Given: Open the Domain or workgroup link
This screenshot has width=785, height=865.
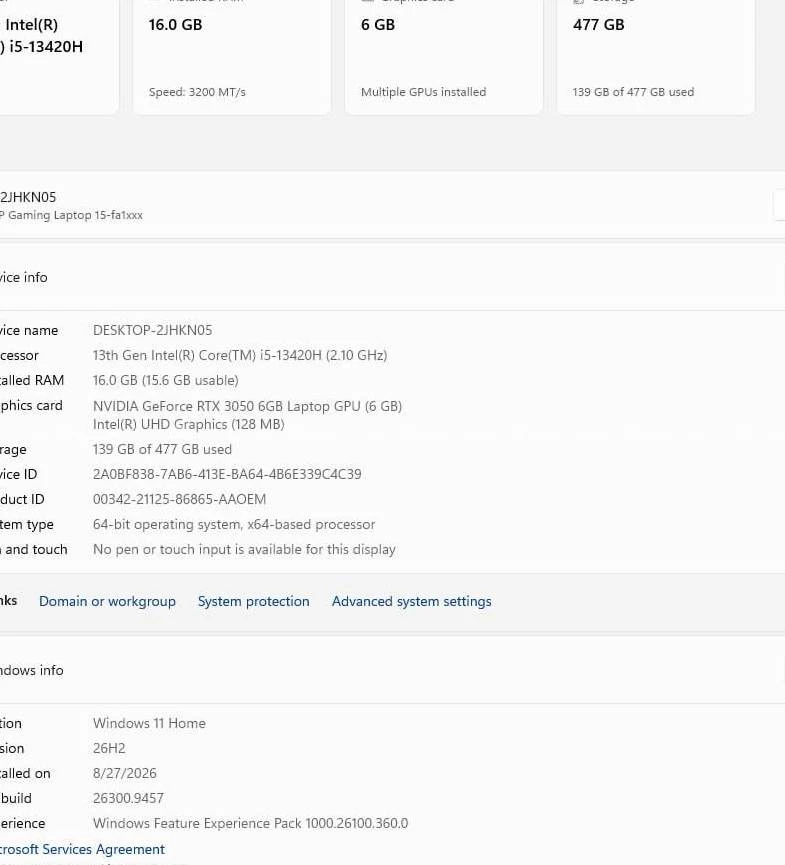Looking at the screenshot, I should coord(107,601).
